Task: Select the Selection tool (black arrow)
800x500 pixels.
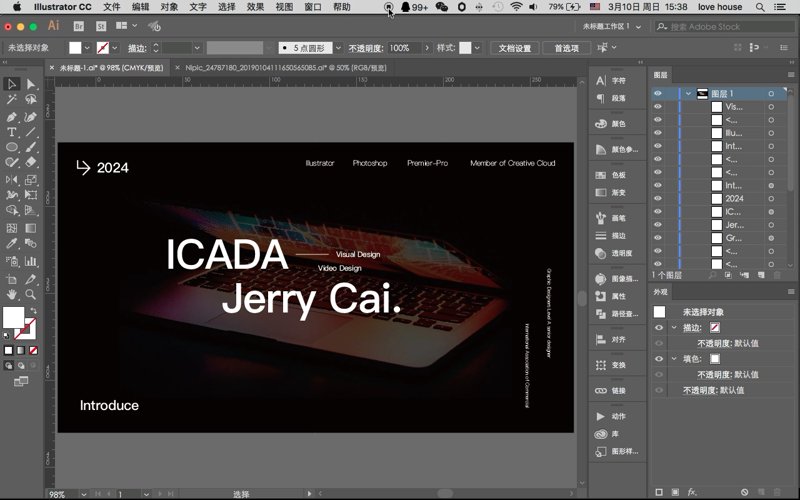Action: click(12, 84)
